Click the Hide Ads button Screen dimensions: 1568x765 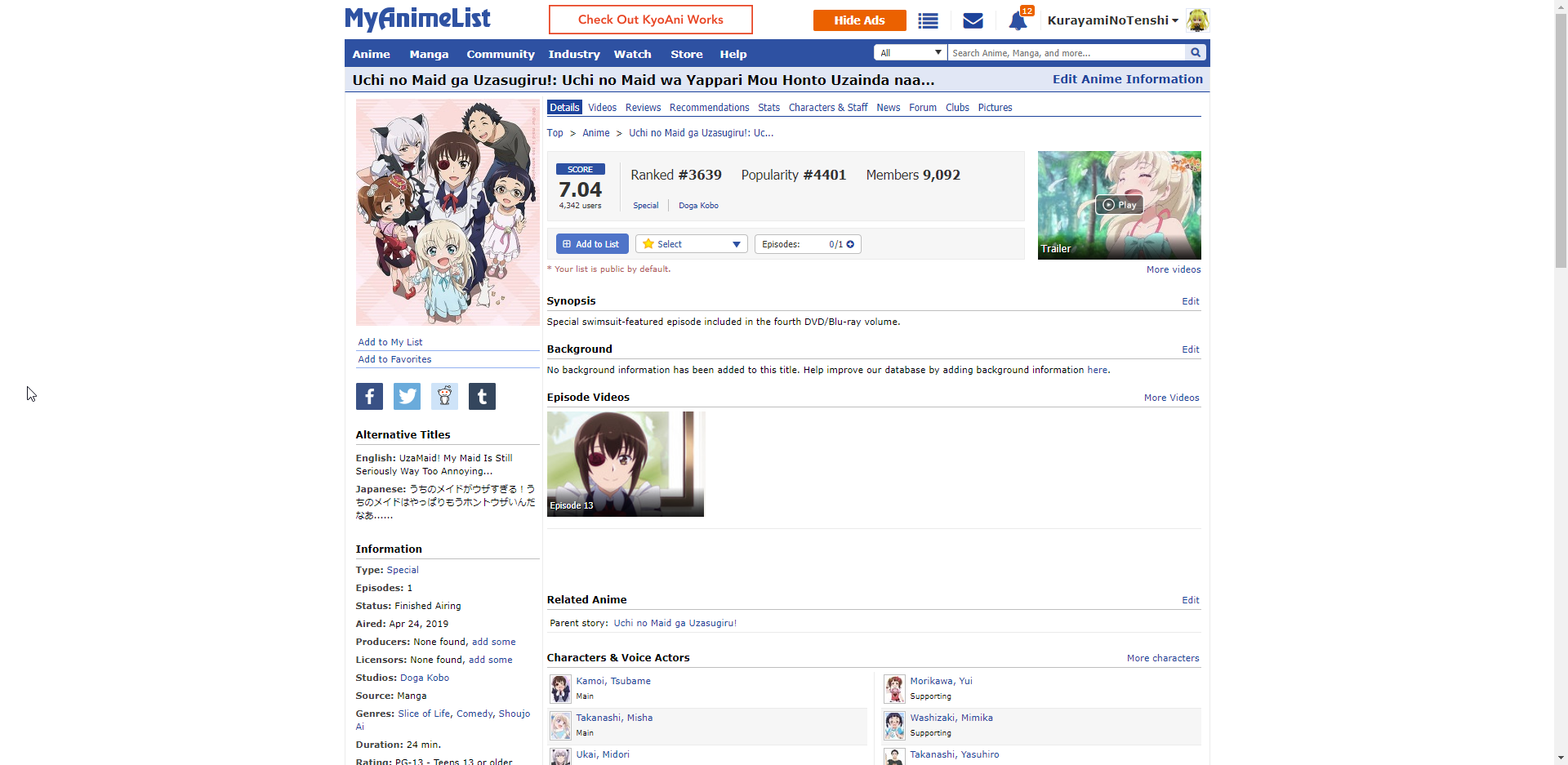[859, 20]
